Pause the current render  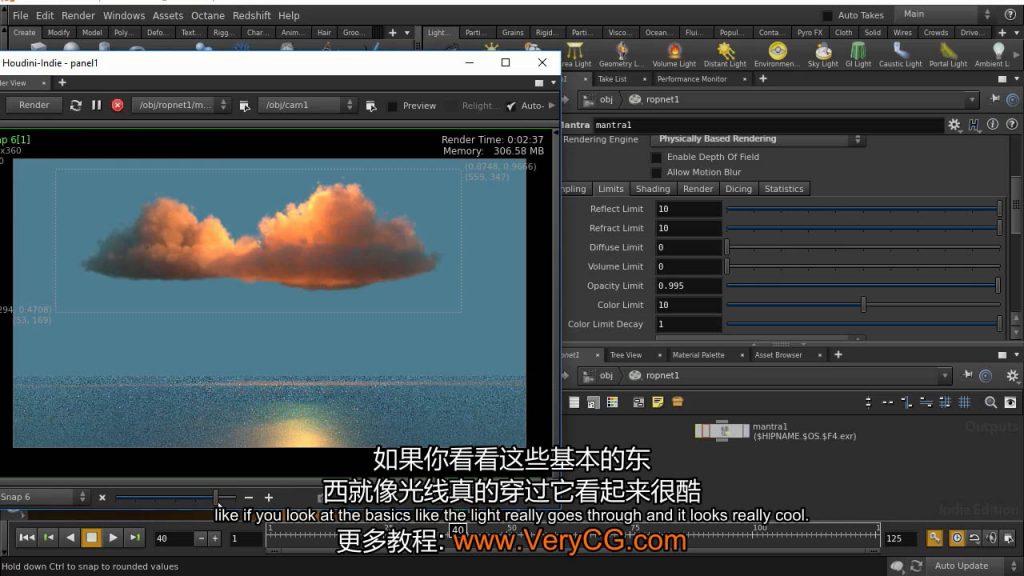coord(96,105)
